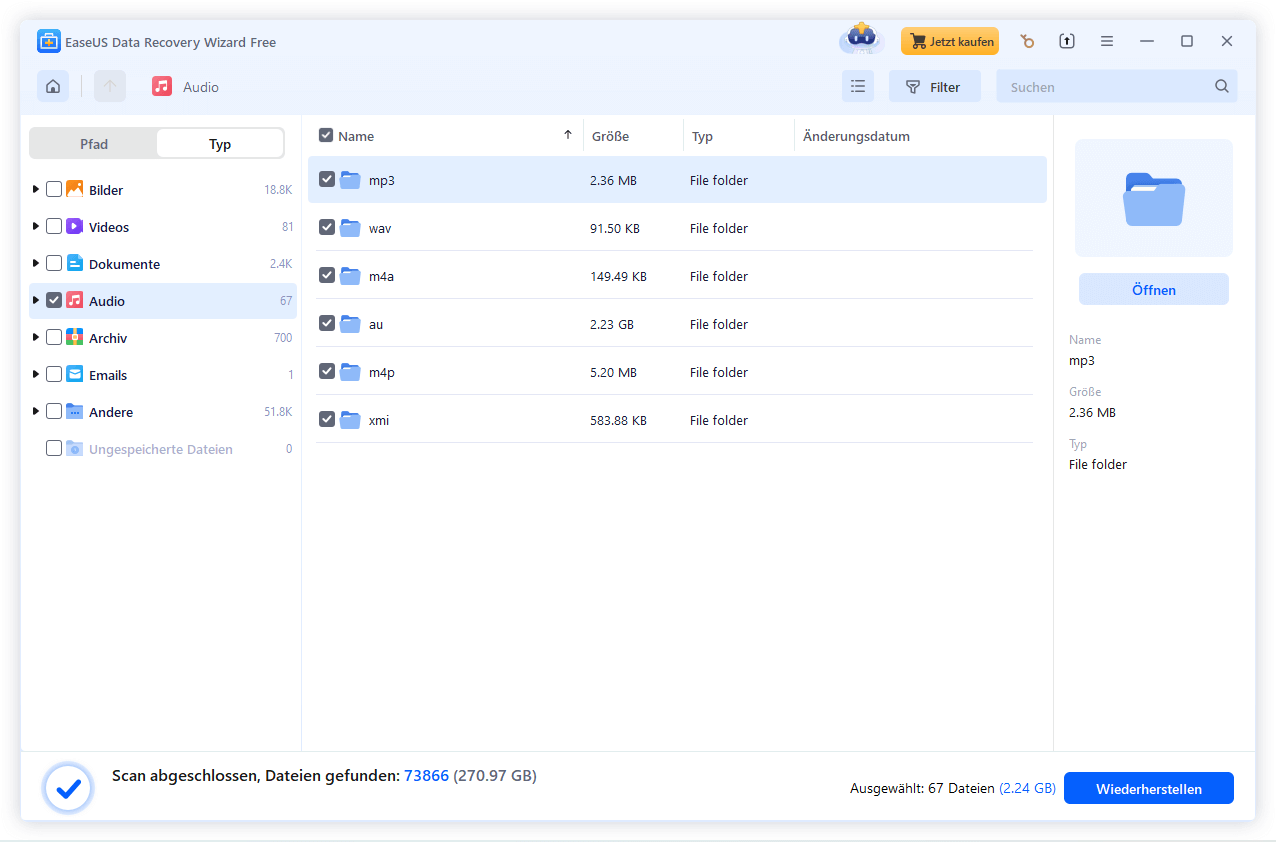Click the key activation icon
This screenshot has width=1276, height=842.
(1027, 41)
